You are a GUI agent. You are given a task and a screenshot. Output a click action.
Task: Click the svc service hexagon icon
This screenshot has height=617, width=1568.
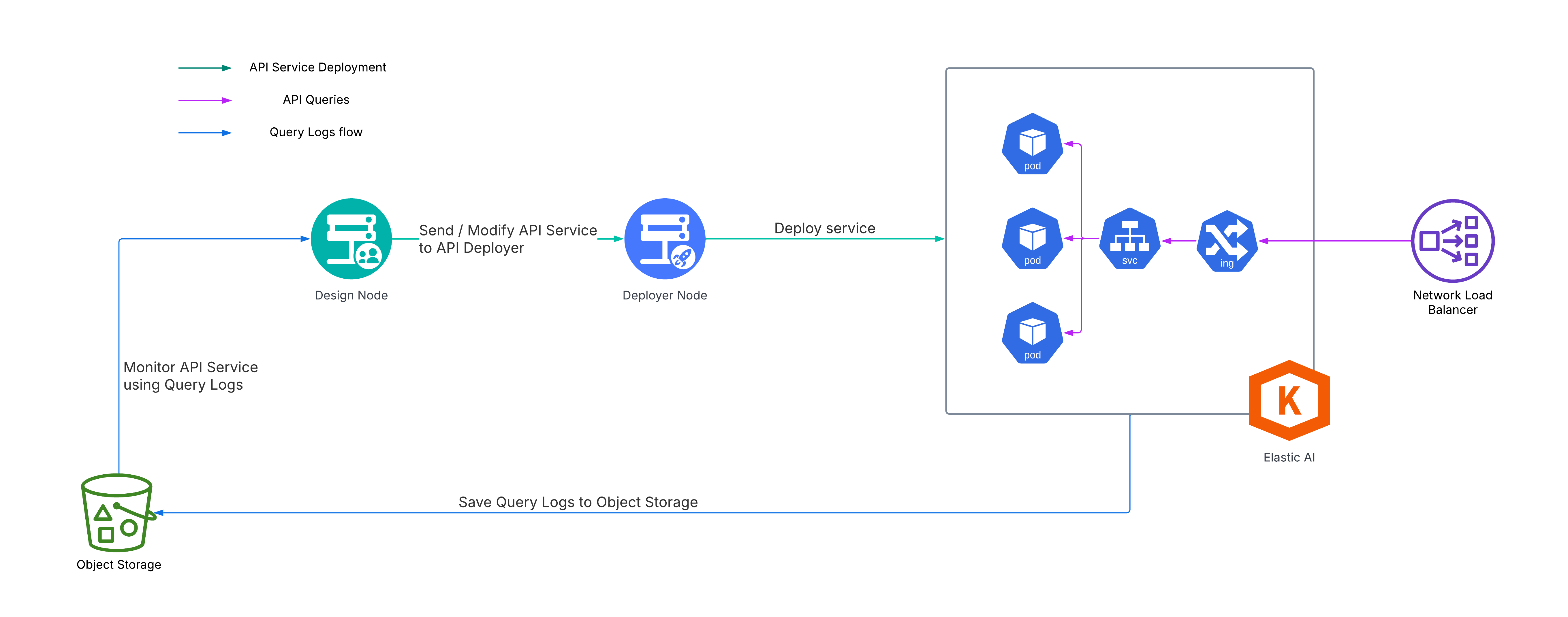pos(1130,239)
